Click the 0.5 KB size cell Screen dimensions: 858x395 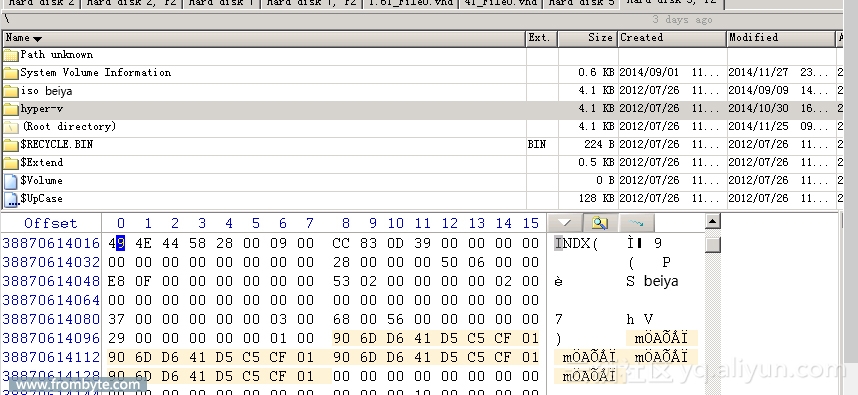(x=596, y=163)
